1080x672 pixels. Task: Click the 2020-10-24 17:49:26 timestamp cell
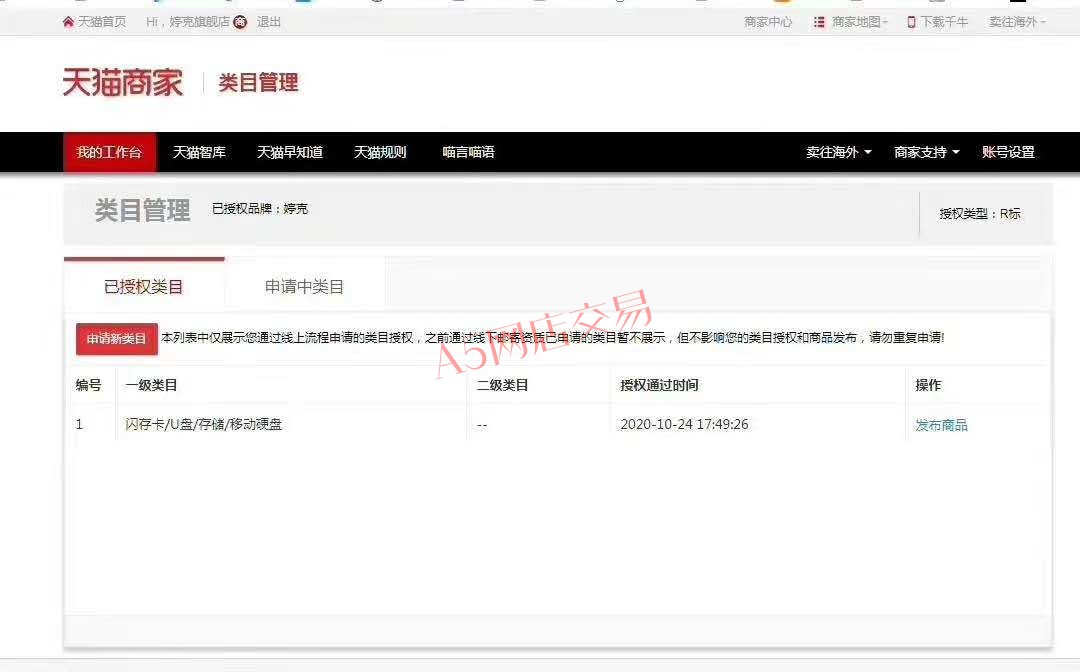684,425
